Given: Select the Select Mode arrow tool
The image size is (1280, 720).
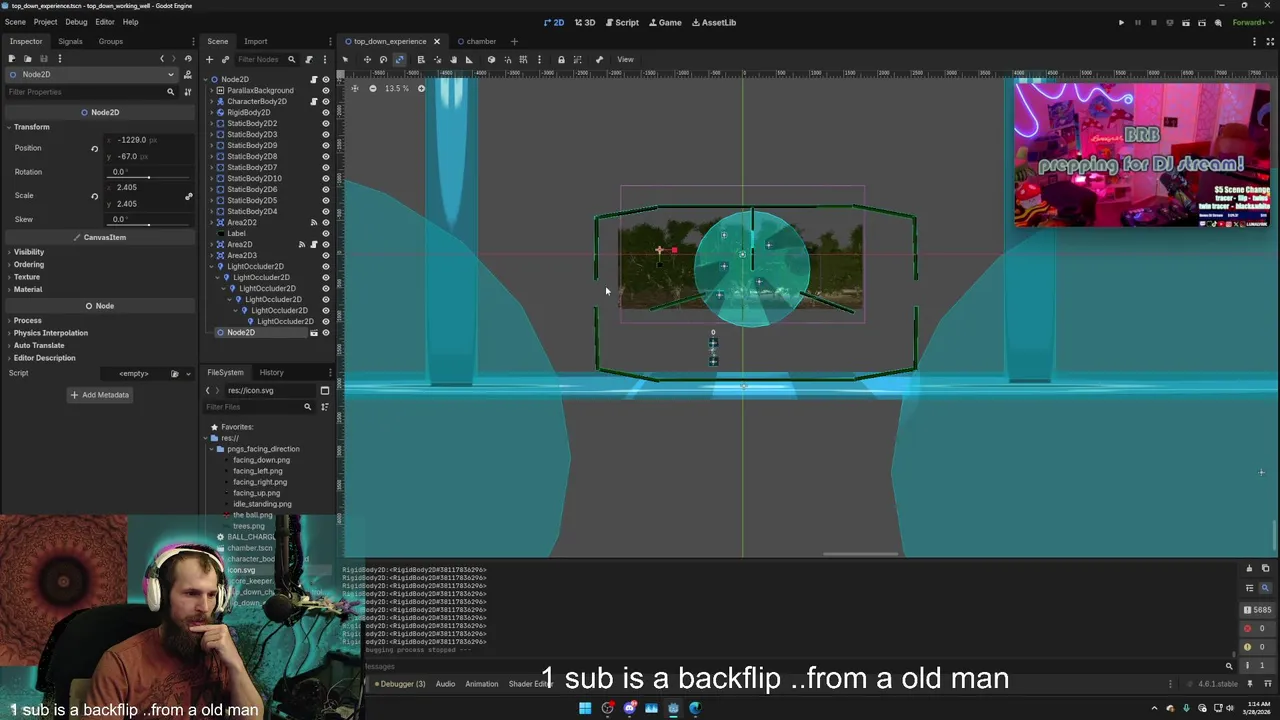Looking at the screenshot, I should point(346,59).
